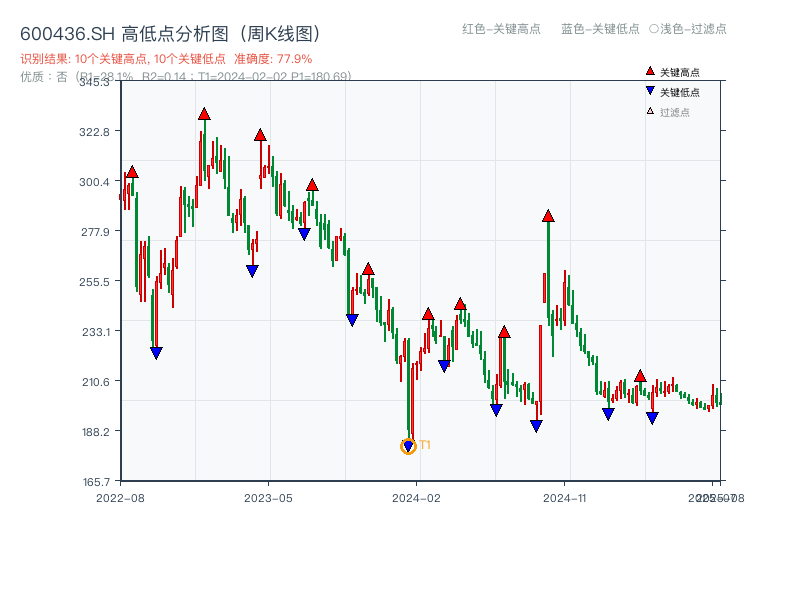Image resolution: width=800 pixels, height=600 pixels.
Task: Click the red 关键高点 triangle icon in legend
Action: 648,72
